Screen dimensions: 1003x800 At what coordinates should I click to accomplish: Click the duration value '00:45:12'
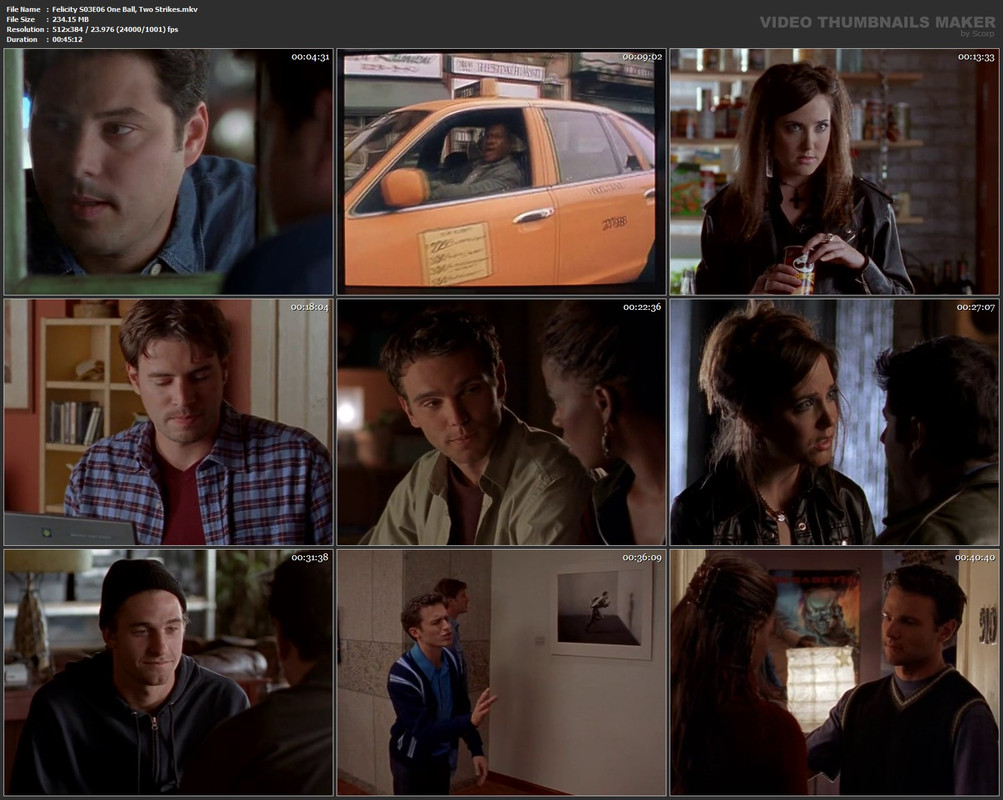coord(67,40)
